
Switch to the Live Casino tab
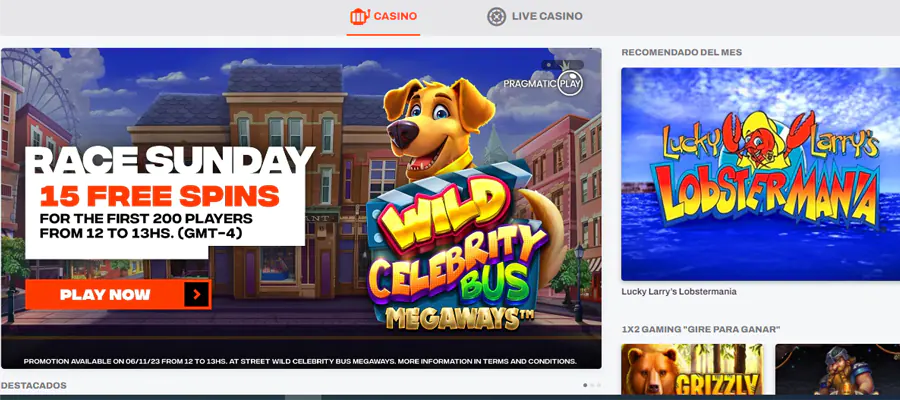pyautogui.click(x=534, y=17)
